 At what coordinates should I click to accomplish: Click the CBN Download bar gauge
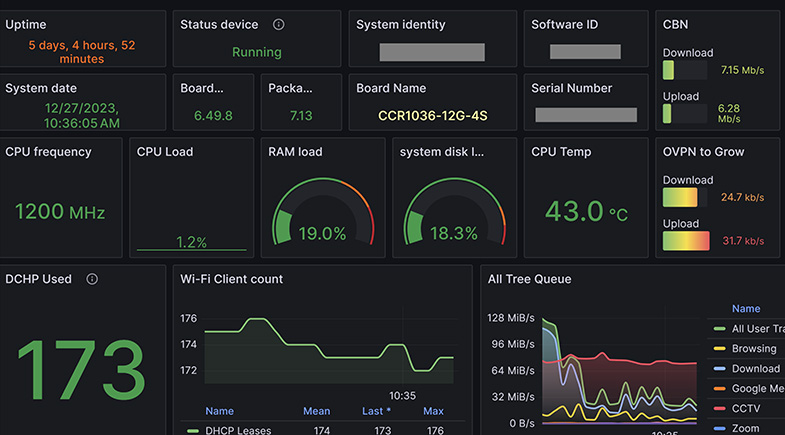point(684,71)
